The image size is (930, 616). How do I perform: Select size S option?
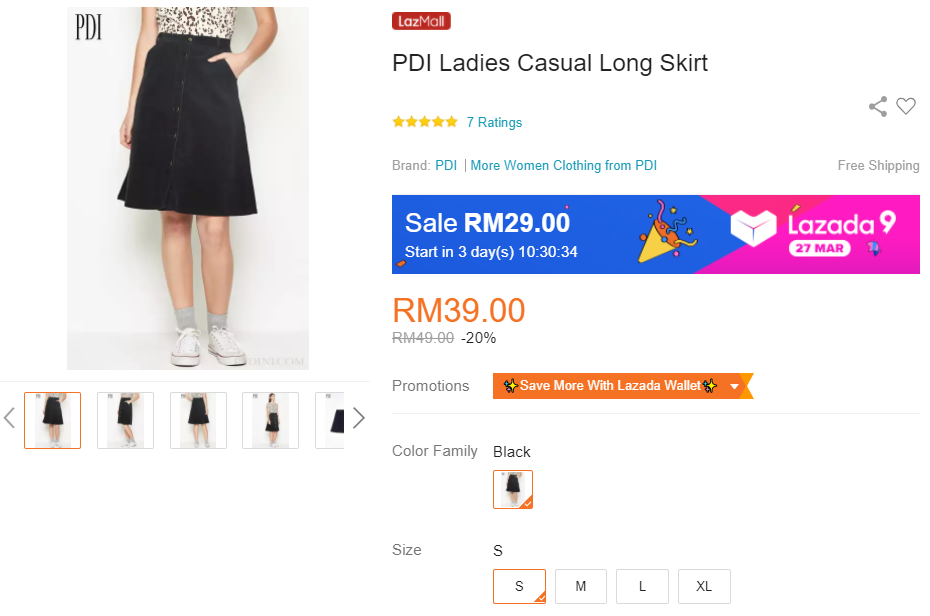pos(519,587)
